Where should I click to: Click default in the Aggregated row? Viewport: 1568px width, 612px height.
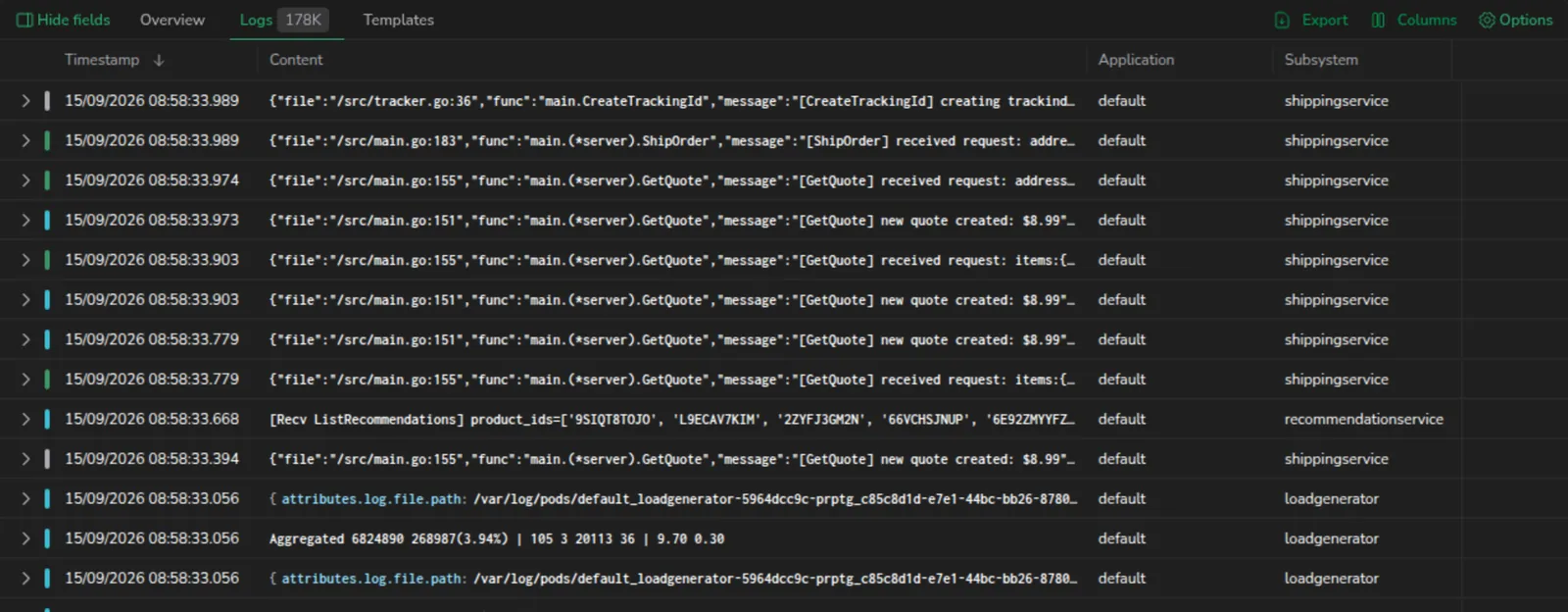click(1121, 538)
